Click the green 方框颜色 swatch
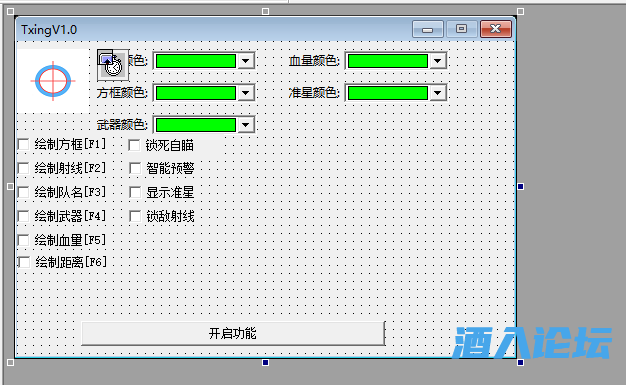 pyautogui.click(x=196, y=93)
